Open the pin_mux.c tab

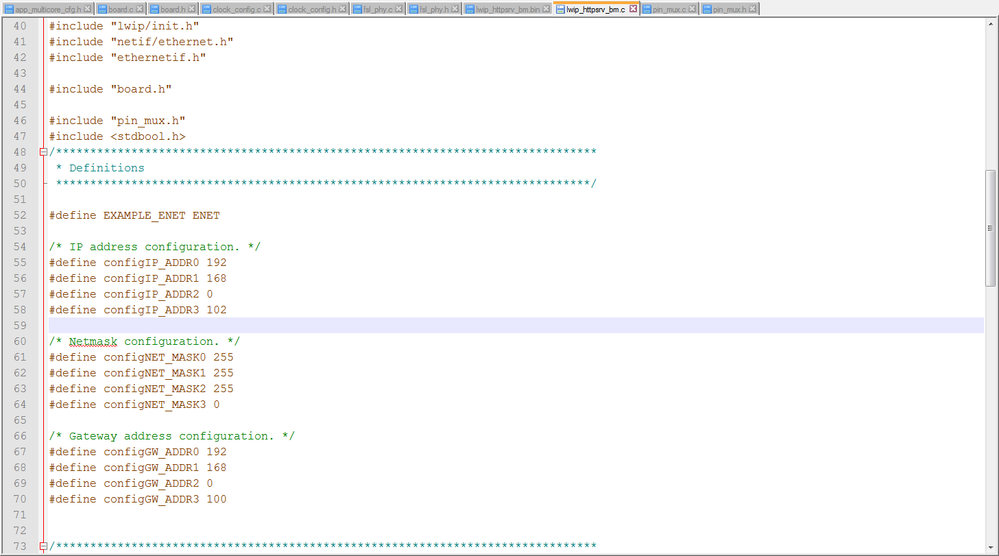pos(669,9)
